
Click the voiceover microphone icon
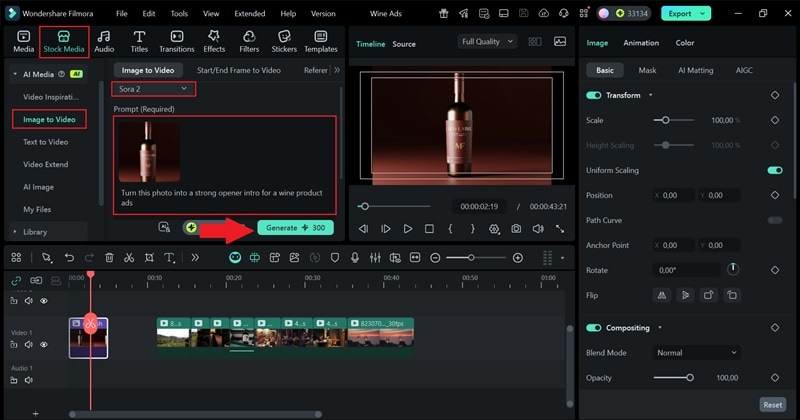pyautogui.click(x=355, y=258)
